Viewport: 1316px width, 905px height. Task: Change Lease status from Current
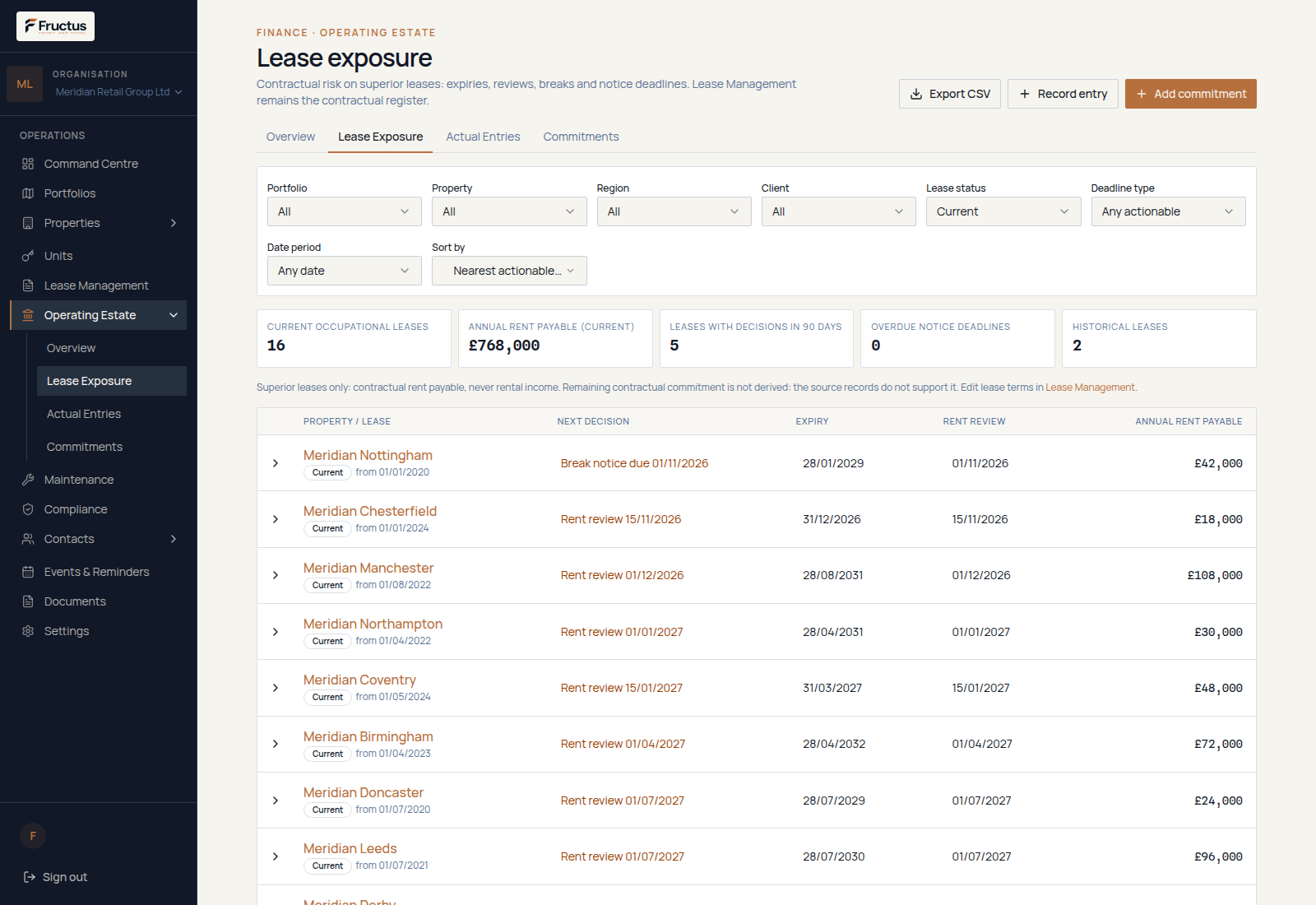click(1003, 211)
